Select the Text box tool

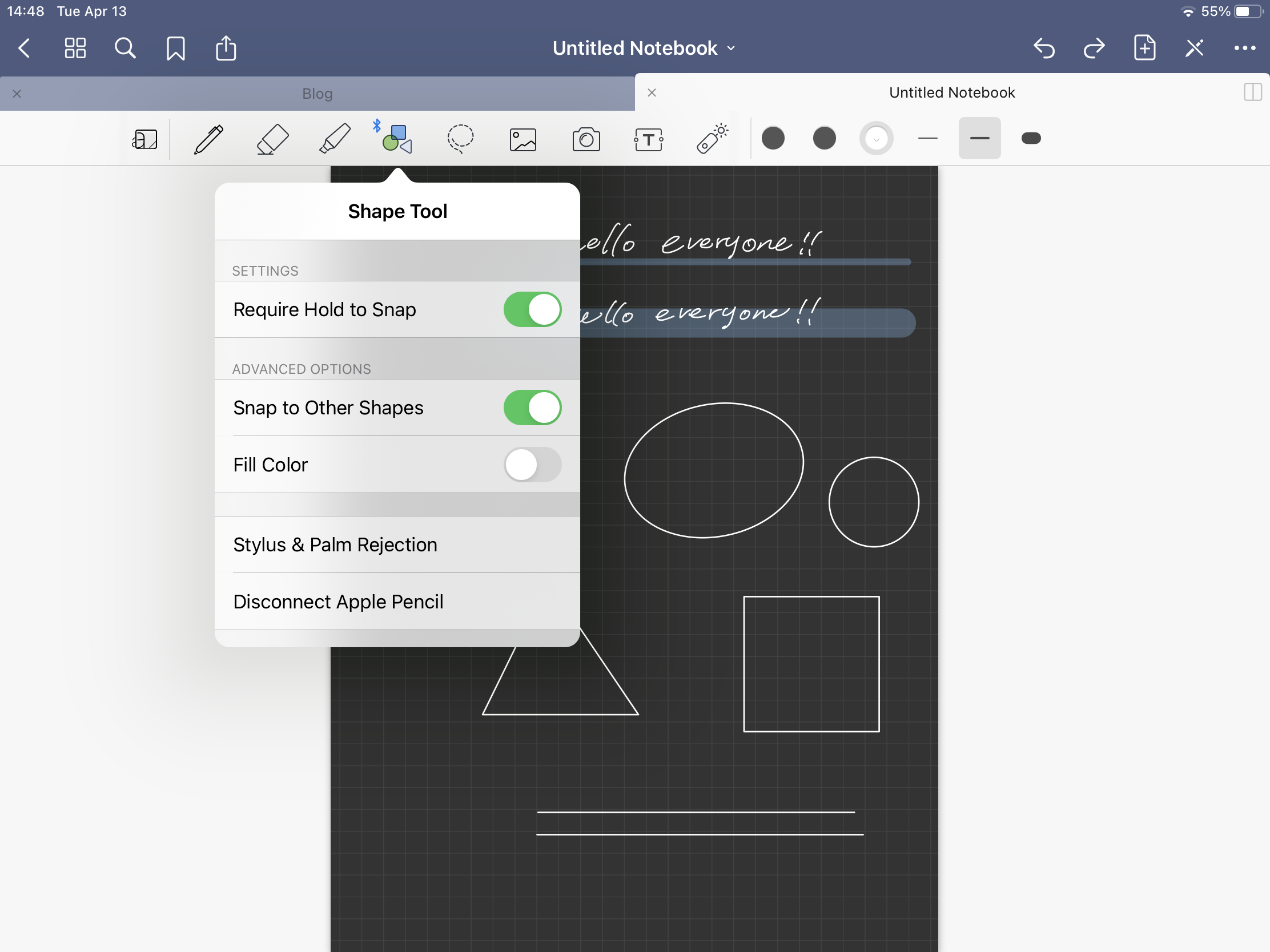click(x=648, y=139)
